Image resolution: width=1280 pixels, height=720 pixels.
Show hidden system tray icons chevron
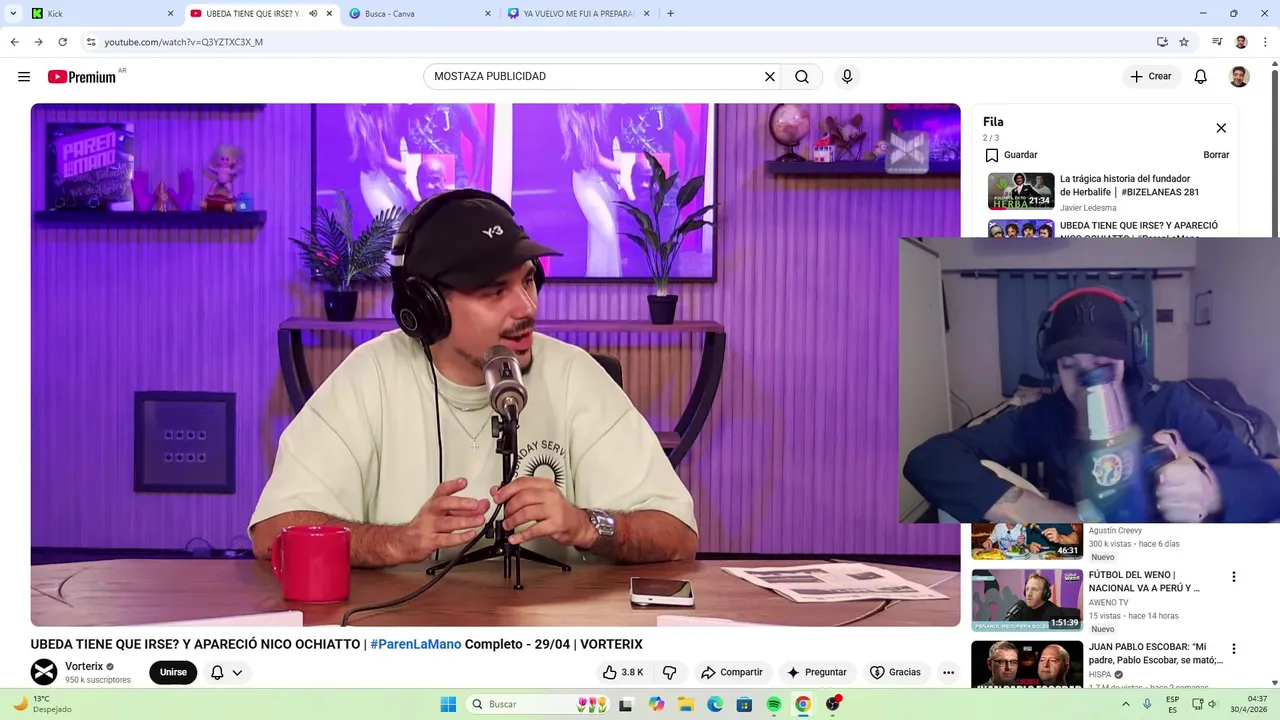[1126, 704]
